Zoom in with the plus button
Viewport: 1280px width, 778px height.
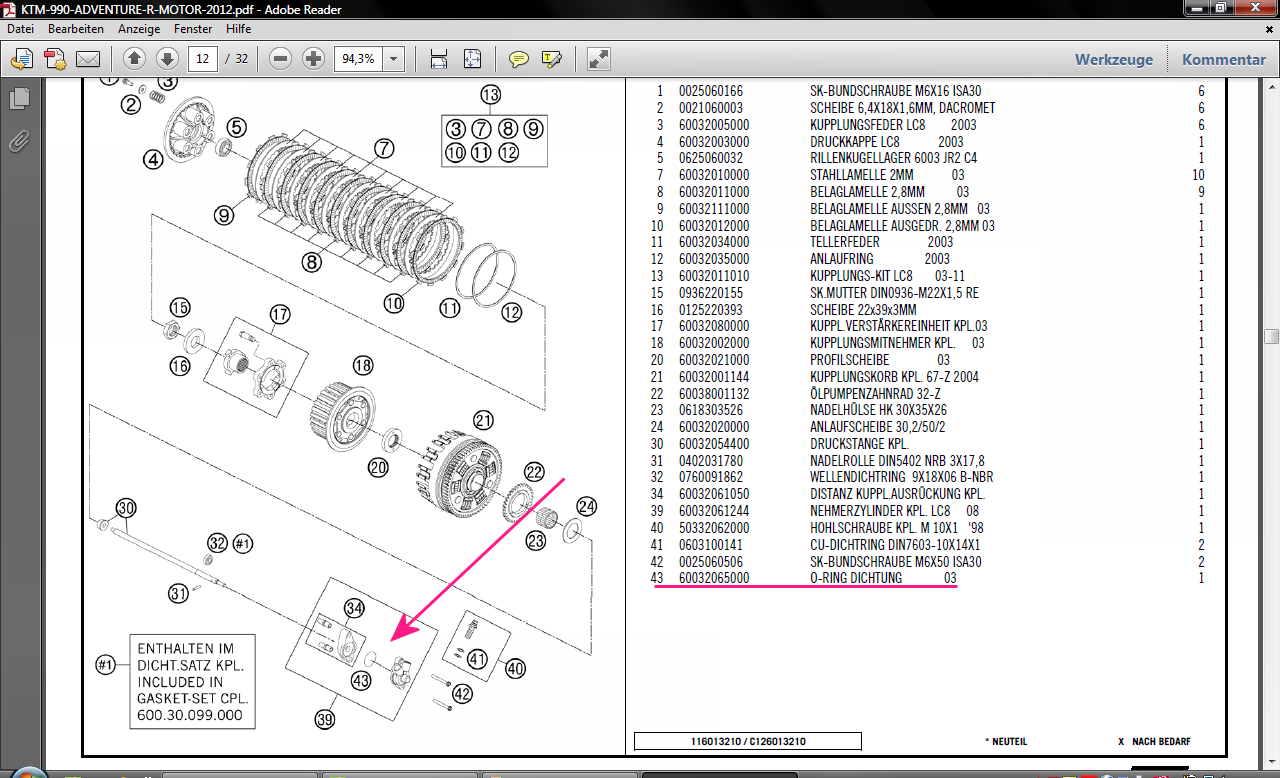click(313, 59)
